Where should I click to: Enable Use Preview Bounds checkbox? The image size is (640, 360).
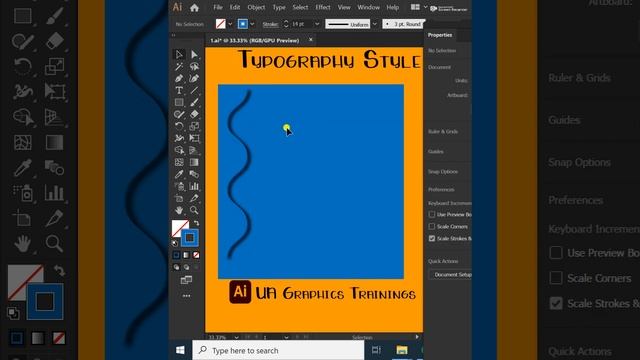(432, 214)
